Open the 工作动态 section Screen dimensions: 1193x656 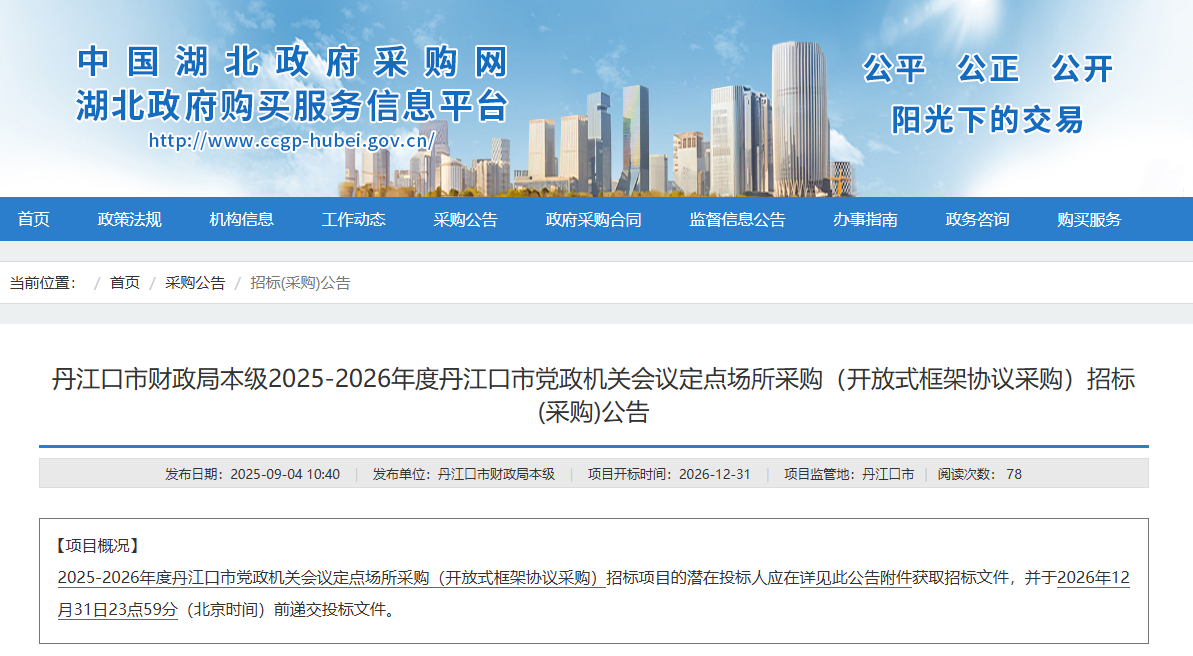click(355, 220)
